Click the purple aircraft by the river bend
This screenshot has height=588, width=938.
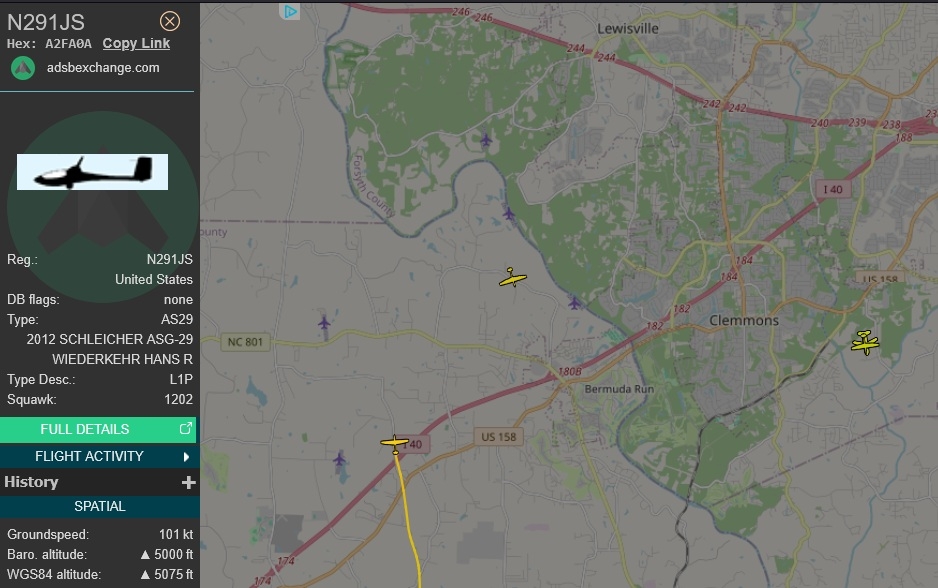pos(508,213)
